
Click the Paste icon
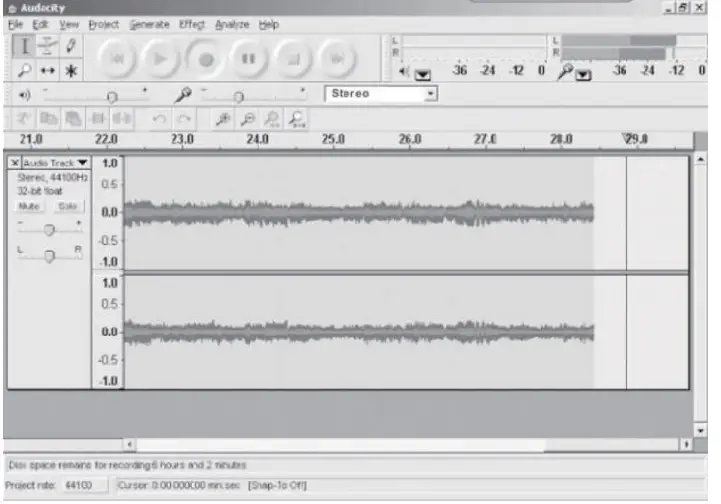tap(73, 119)
